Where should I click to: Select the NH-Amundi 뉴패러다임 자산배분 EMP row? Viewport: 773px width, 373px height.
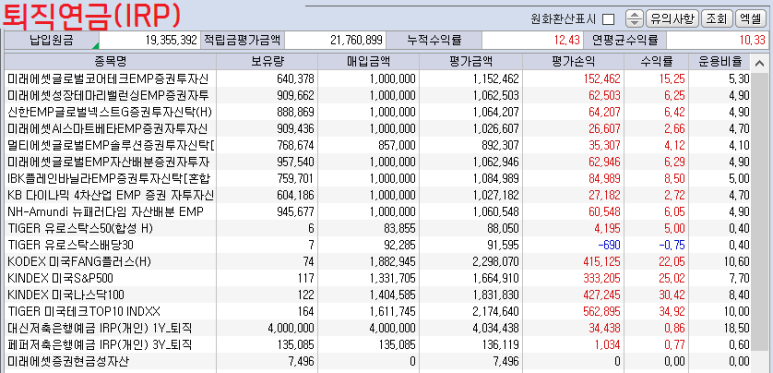tap(377, 212)
